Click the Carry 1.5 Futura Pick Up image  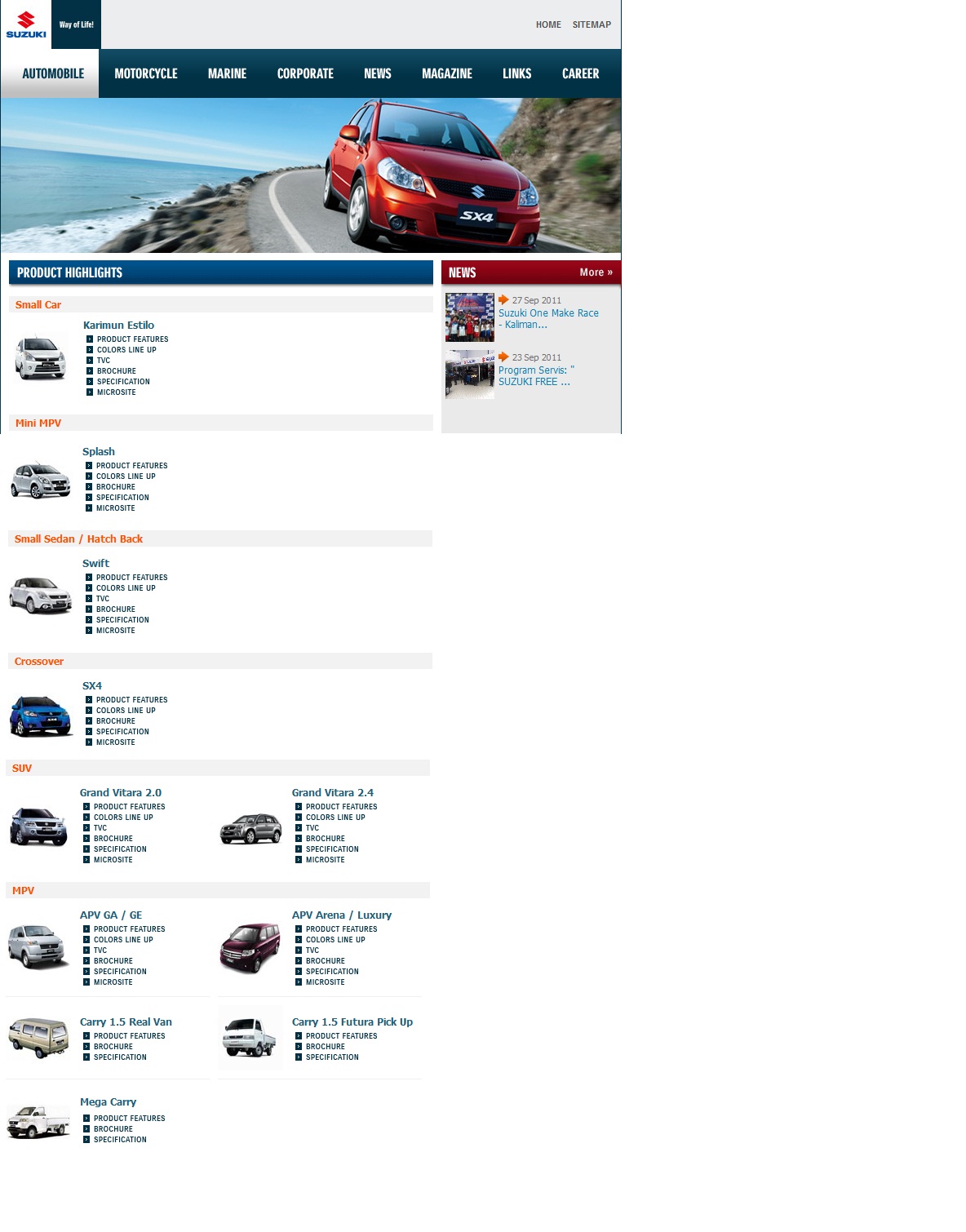click(x=250, y=1039)
